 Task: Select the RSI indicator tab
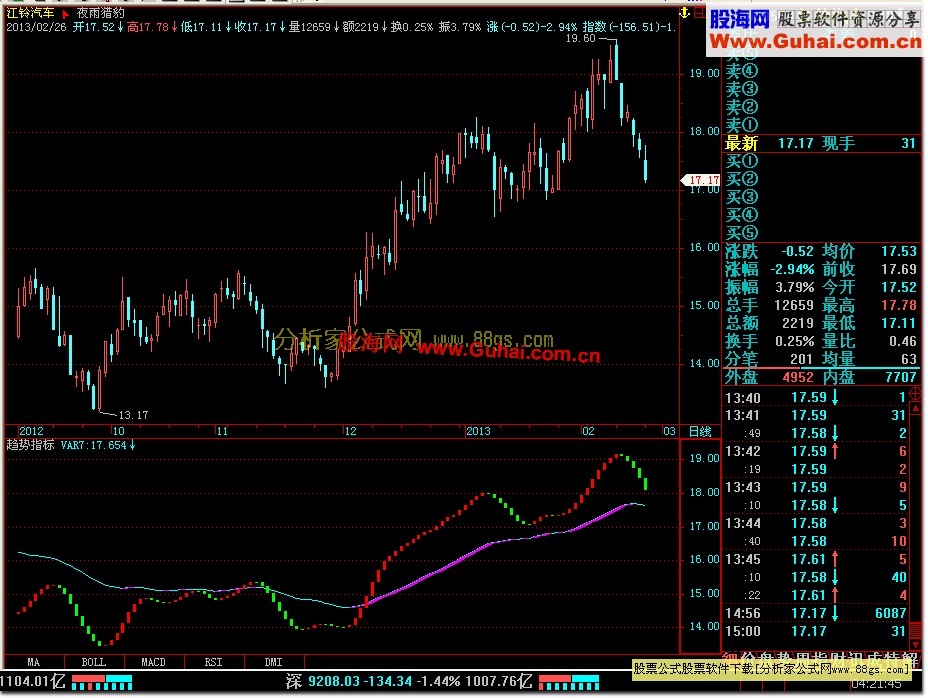pos(214,662)
